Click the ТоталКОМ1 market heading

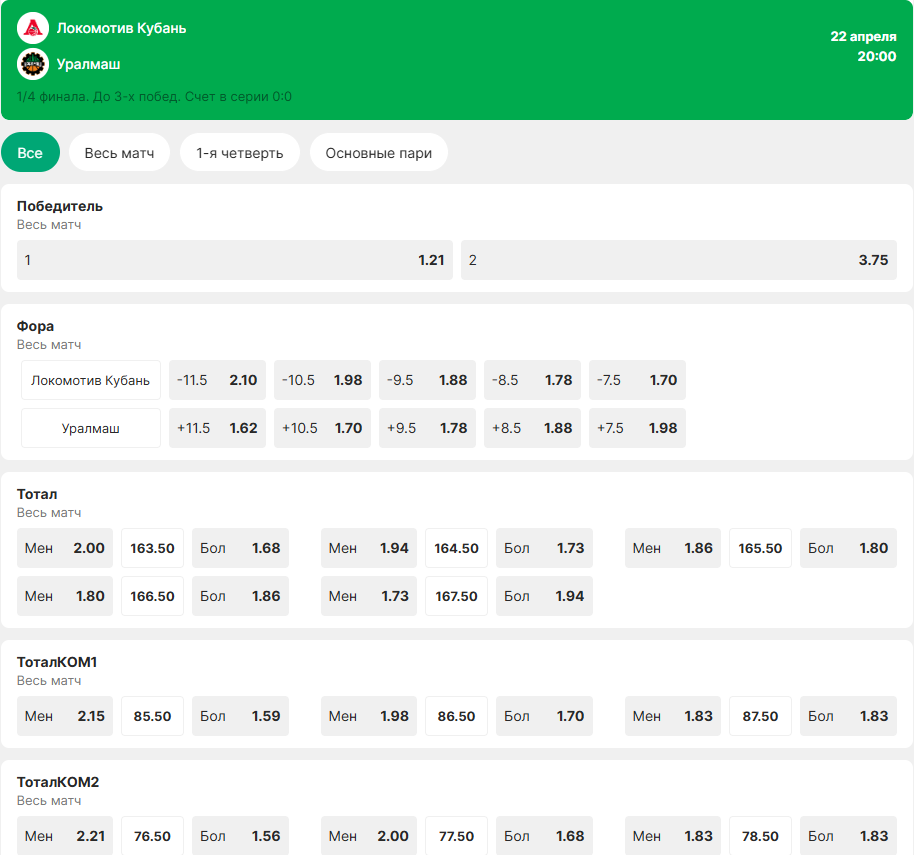coord(57,662)
